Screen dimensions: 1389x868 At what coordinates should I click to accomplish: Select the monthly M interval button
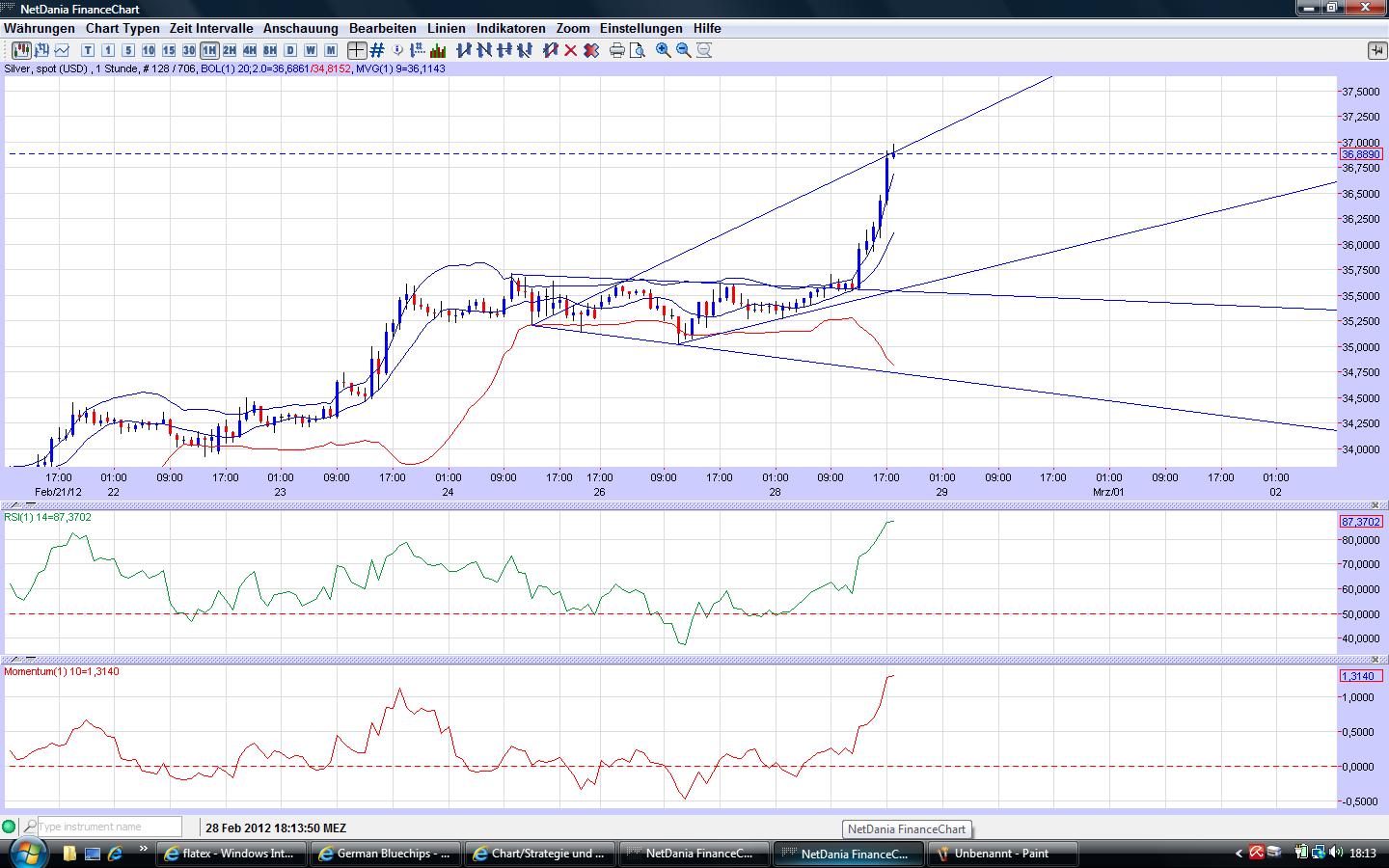click(x=331, y=50)
